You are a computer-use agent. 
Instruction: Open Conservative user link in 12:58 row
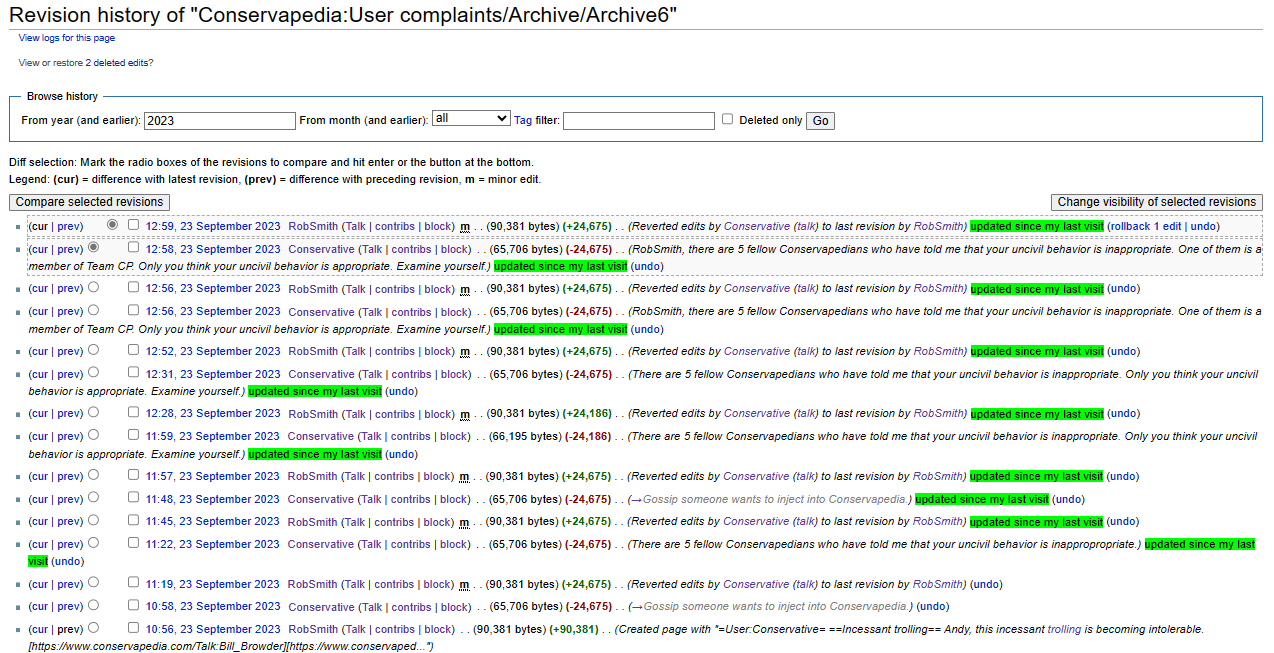[x=321, y=250]
